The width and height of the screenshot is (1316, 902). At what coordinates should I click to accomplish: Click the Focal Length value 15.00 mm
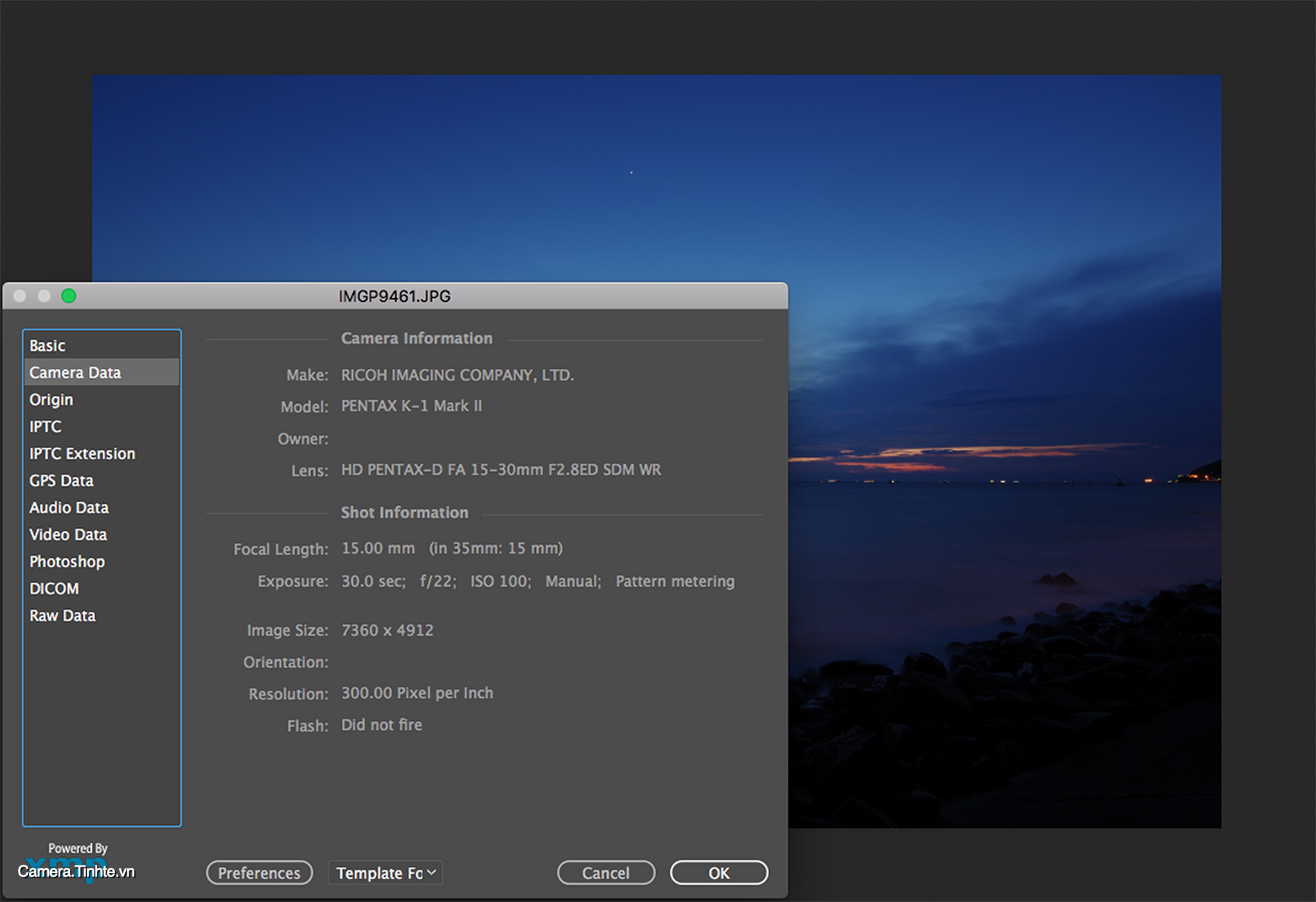(378, 548)
